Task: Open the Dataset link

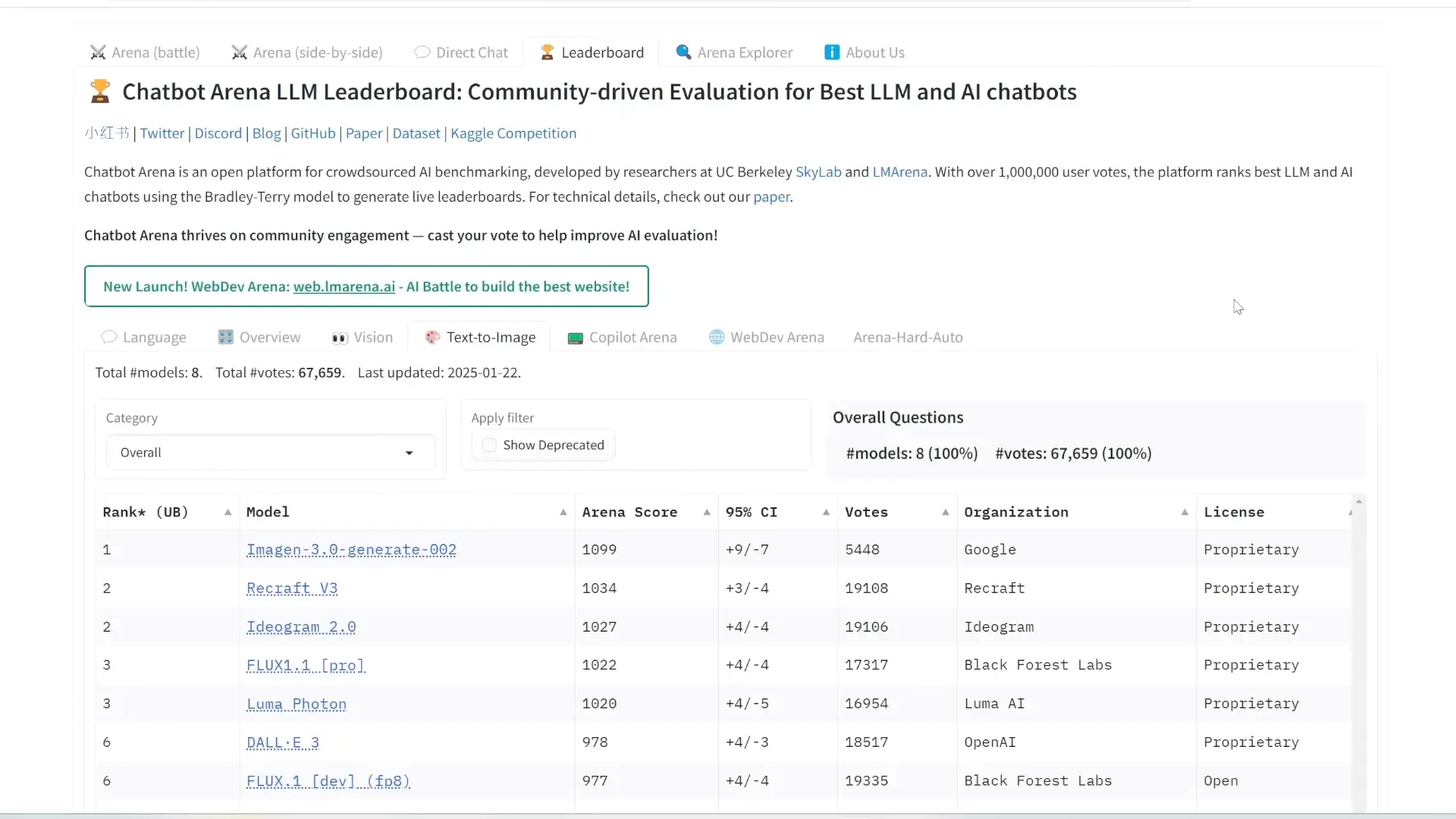Action: [x=416, y=133]
